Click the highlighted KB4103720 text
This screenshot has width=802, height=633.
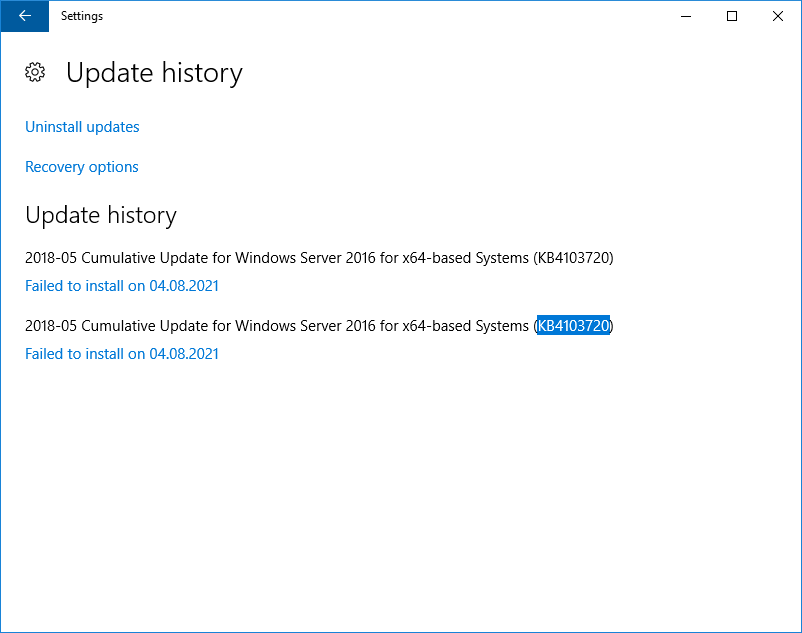pyautogui.click(x=573, y=326)
